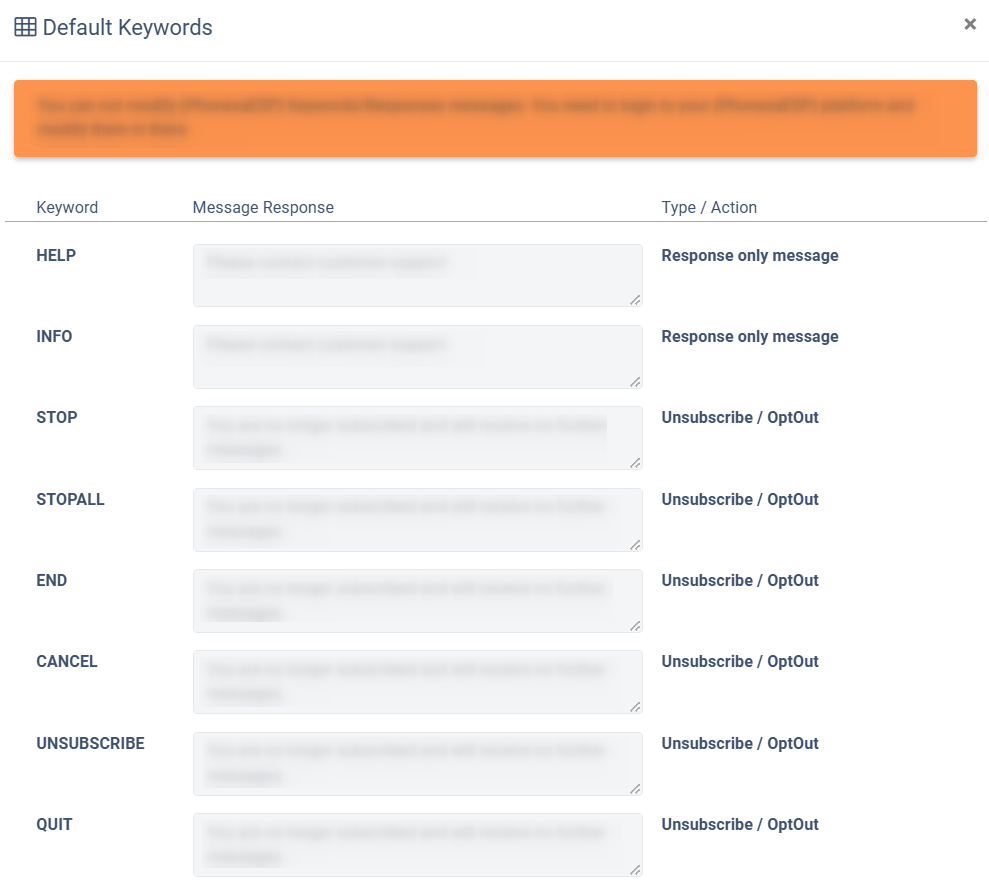Focus the QUIT response text area
Image resolution: width=989 pixels, height=884 pixels.
pyautogui.click(x=417, y=844)
